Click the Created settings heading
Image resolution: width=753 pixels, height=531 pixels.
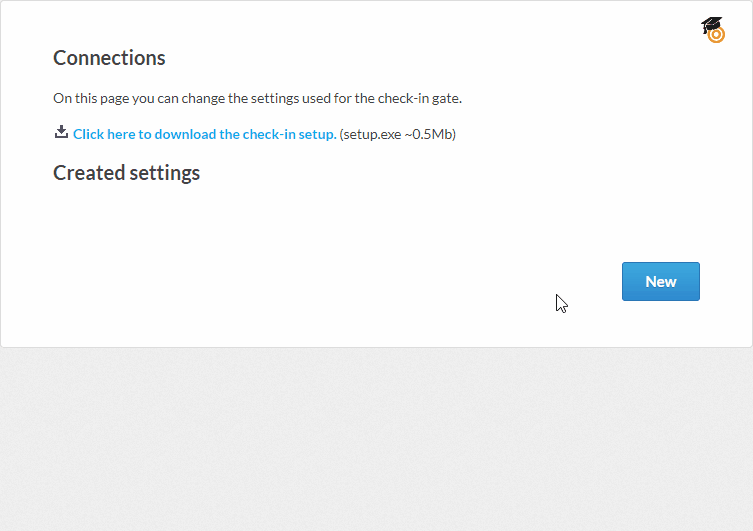point(126,173)
